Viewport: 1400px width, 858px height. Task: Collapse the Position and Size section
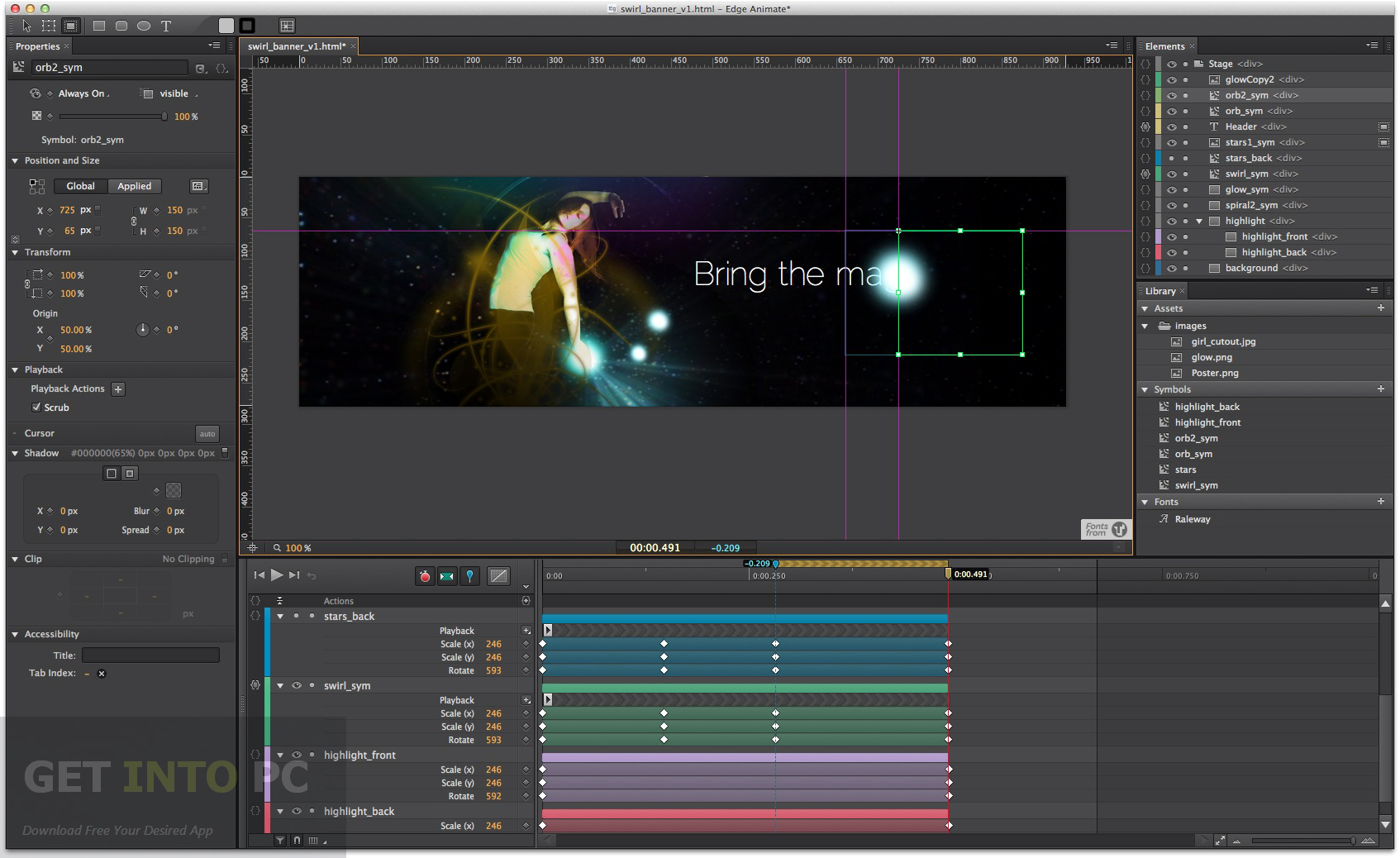tap(14, 160)
